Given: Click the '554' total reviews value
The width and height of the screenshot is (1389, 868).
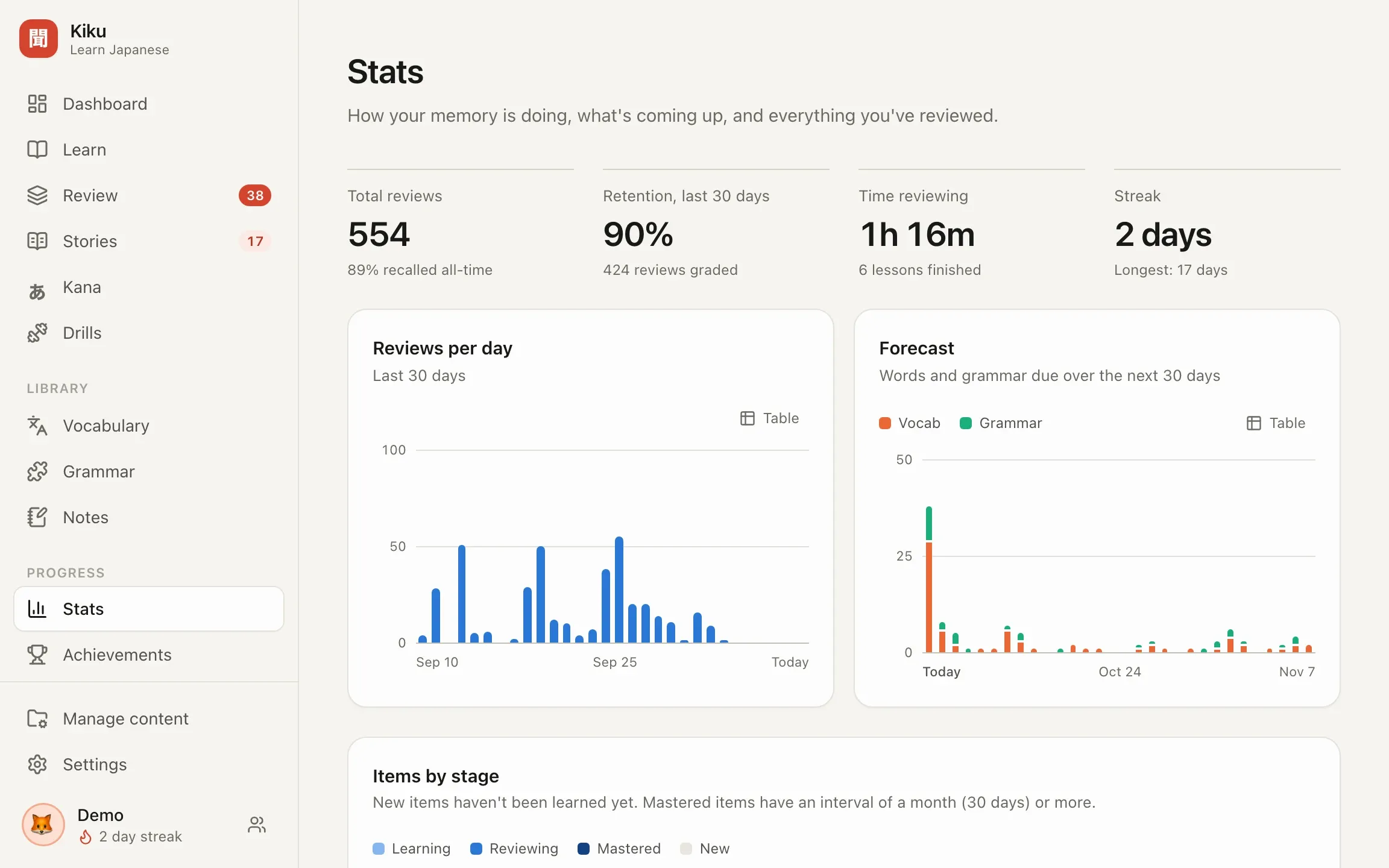Looking at the screenshot, I should 379,234.
